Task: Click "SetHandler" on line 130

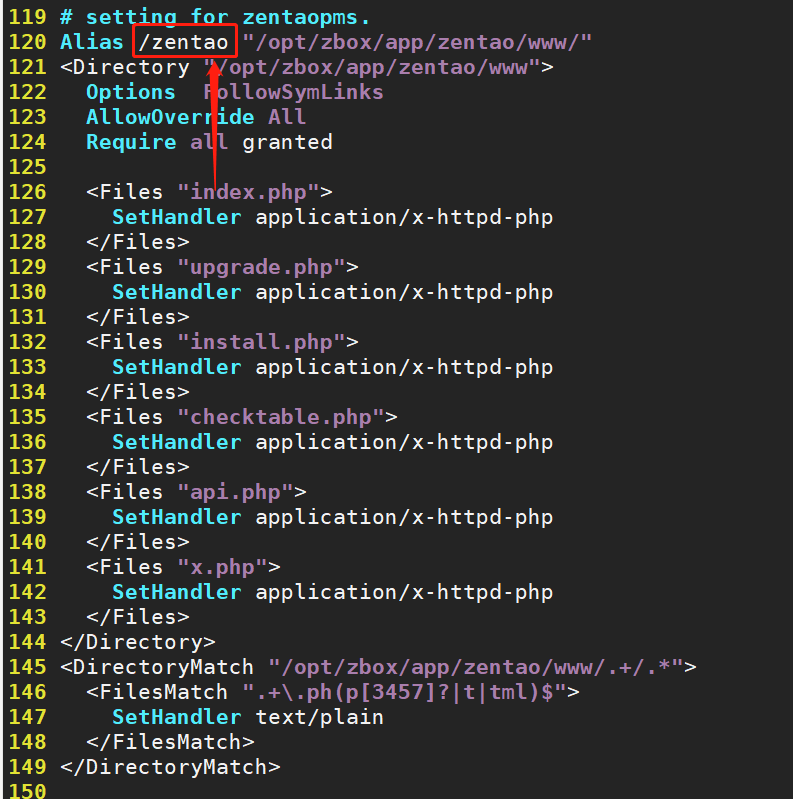Action: (x=176, y=291)
